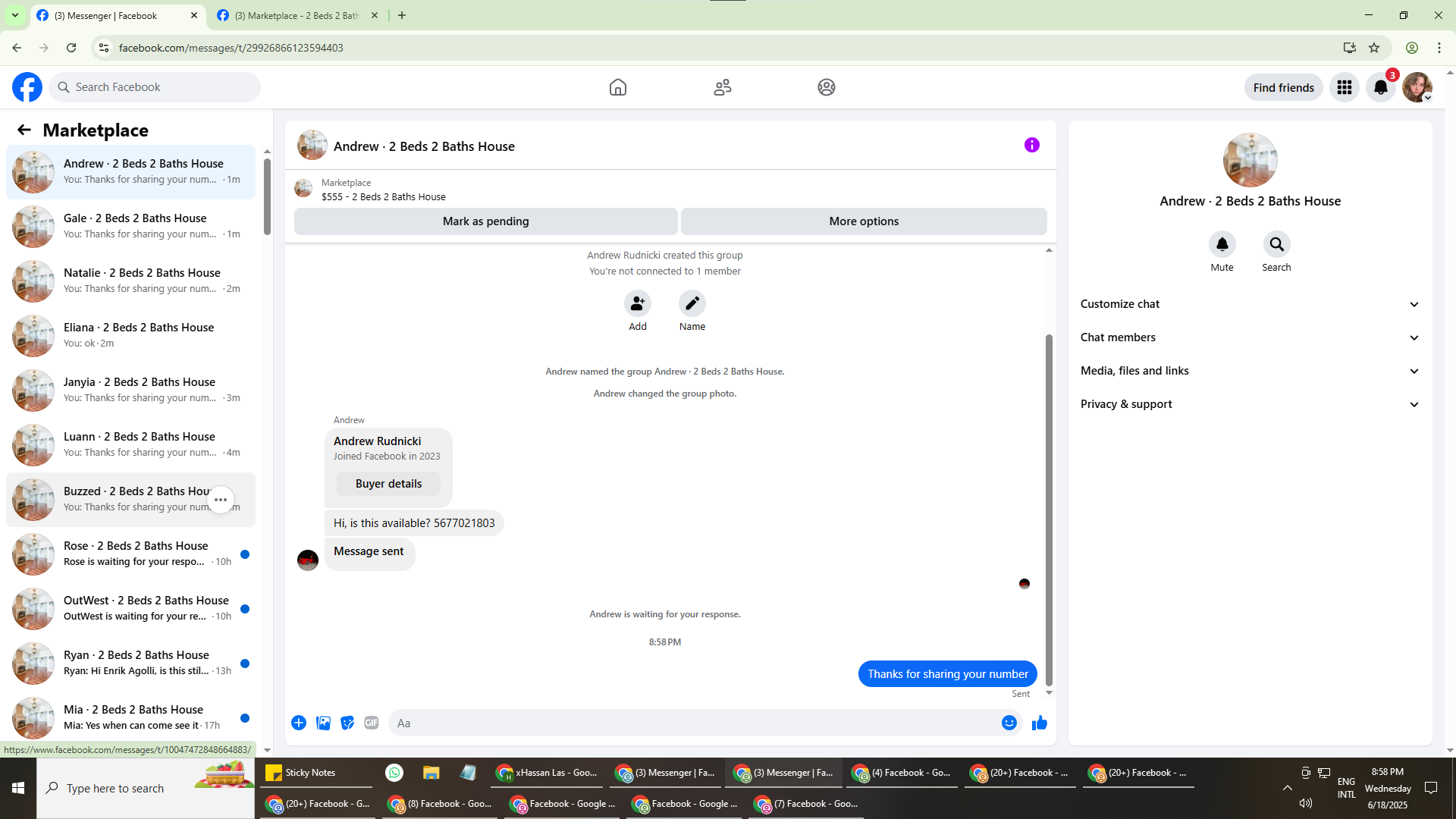Reload the page
This screenshot has width=1456, height=819.
click(71, 48)
